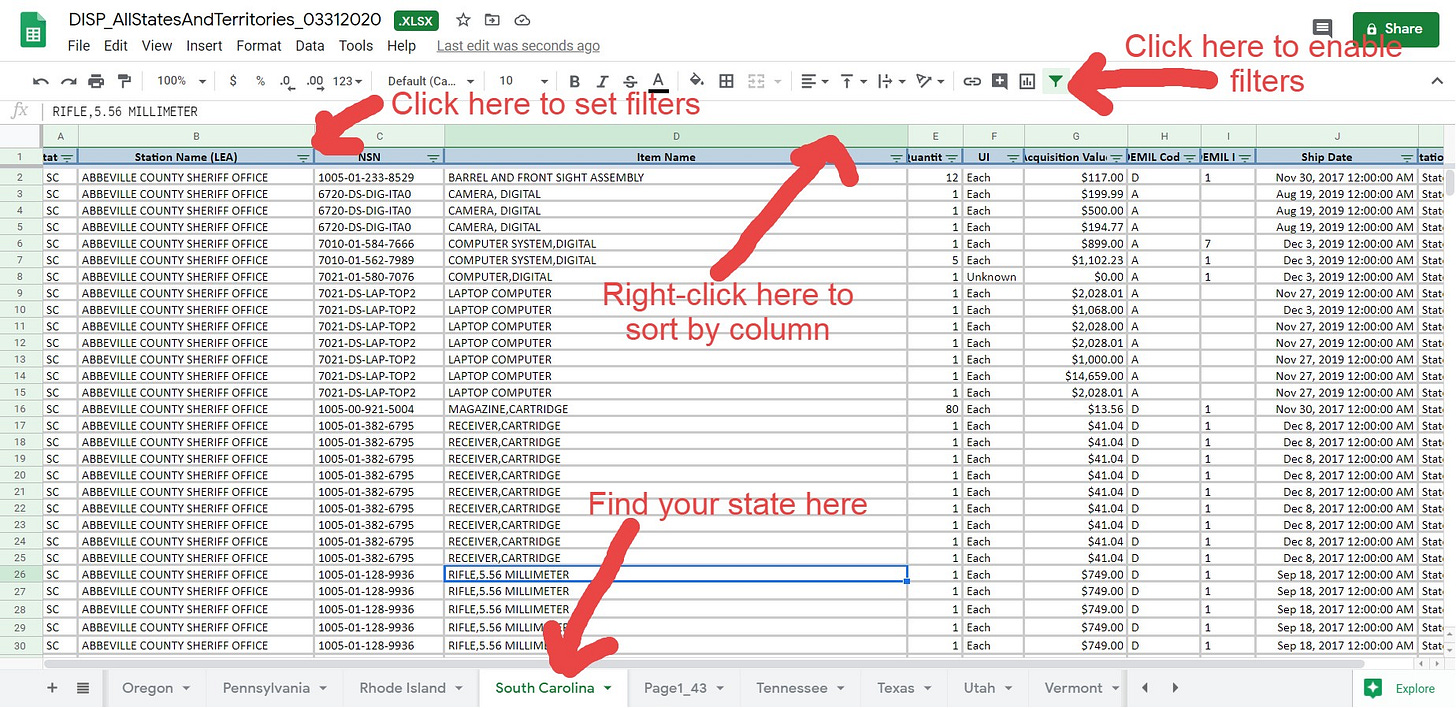The height and width of the screenshot is (708, 1456).
Task: Open the text color picker
Action: [658, 81]
